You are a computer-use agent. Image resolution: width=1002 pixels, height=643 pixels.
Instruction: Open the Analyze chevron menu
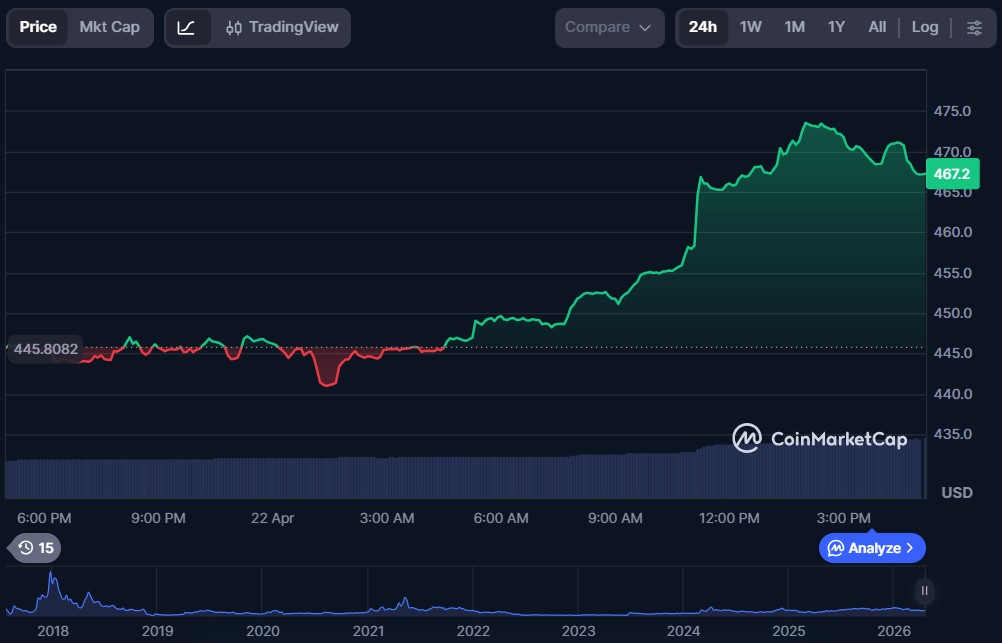(x=872, y=548)
